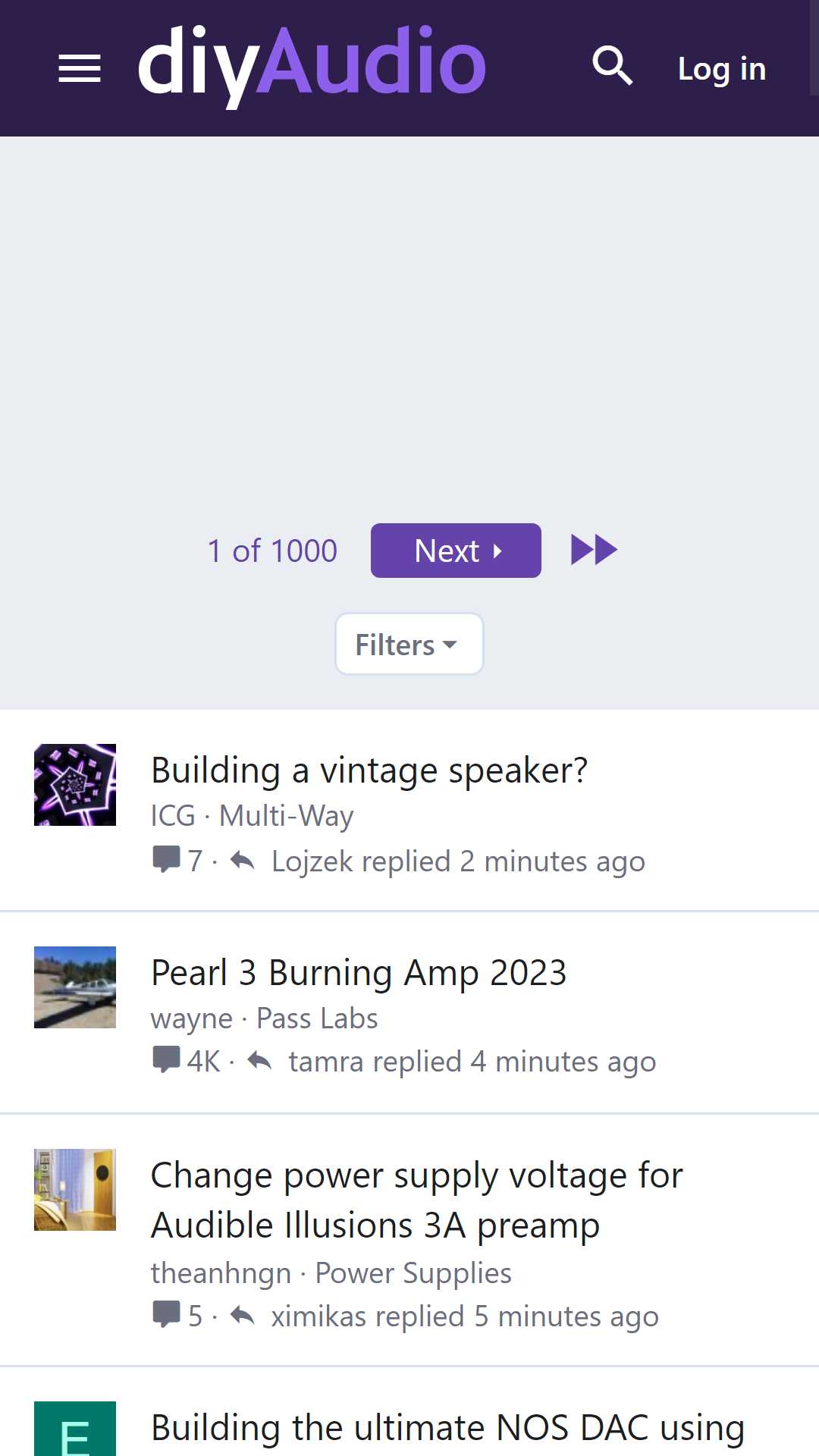Log in to the forum
This screenshot has height=1456, width=819.
pos(722,68)
